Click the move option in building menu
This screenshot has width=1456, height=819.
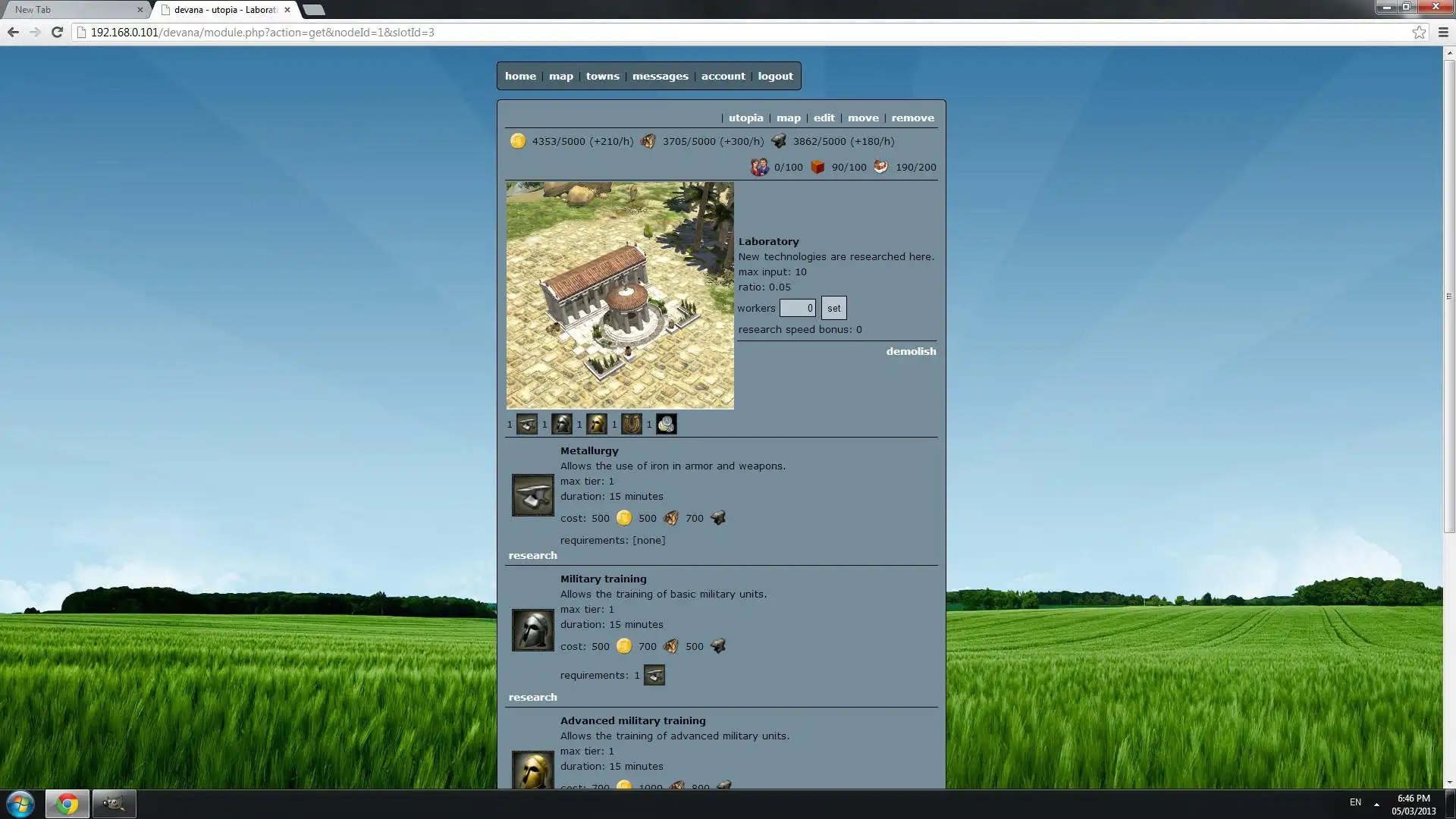863,117
